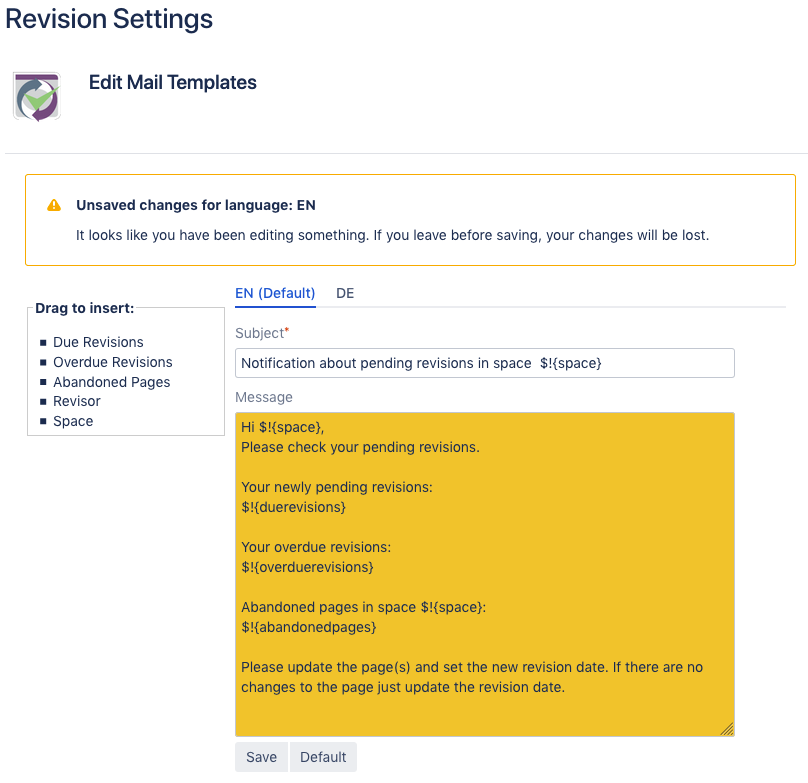Select the Space placeholder item
The width and height of the screenshot is (808, 783).
click(x=73, y=421)
